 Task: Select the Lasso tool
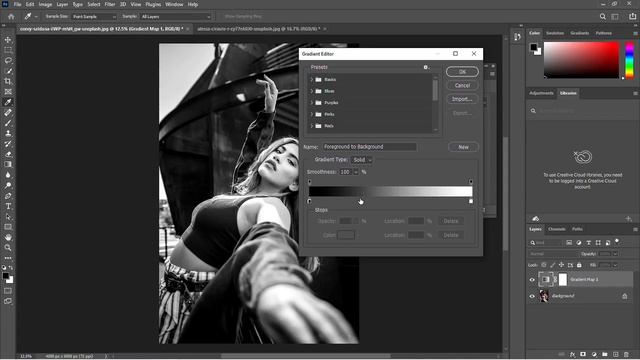coord(8,60)
